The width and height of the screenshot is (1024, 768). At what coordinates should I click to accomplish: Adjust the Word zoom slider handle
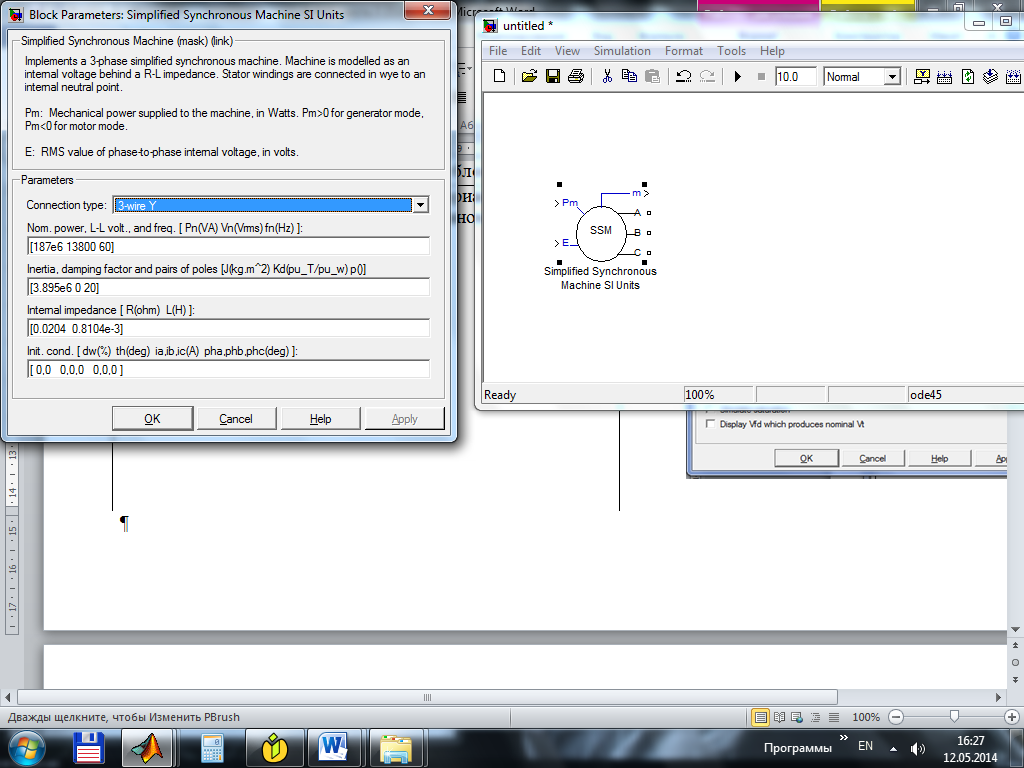(954, 717)
